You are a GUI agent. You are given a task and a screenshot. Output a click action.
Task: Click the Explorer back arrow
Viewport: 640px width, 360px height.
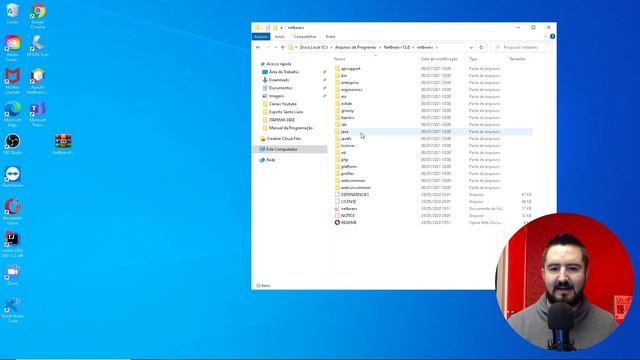tap(258, 47)
